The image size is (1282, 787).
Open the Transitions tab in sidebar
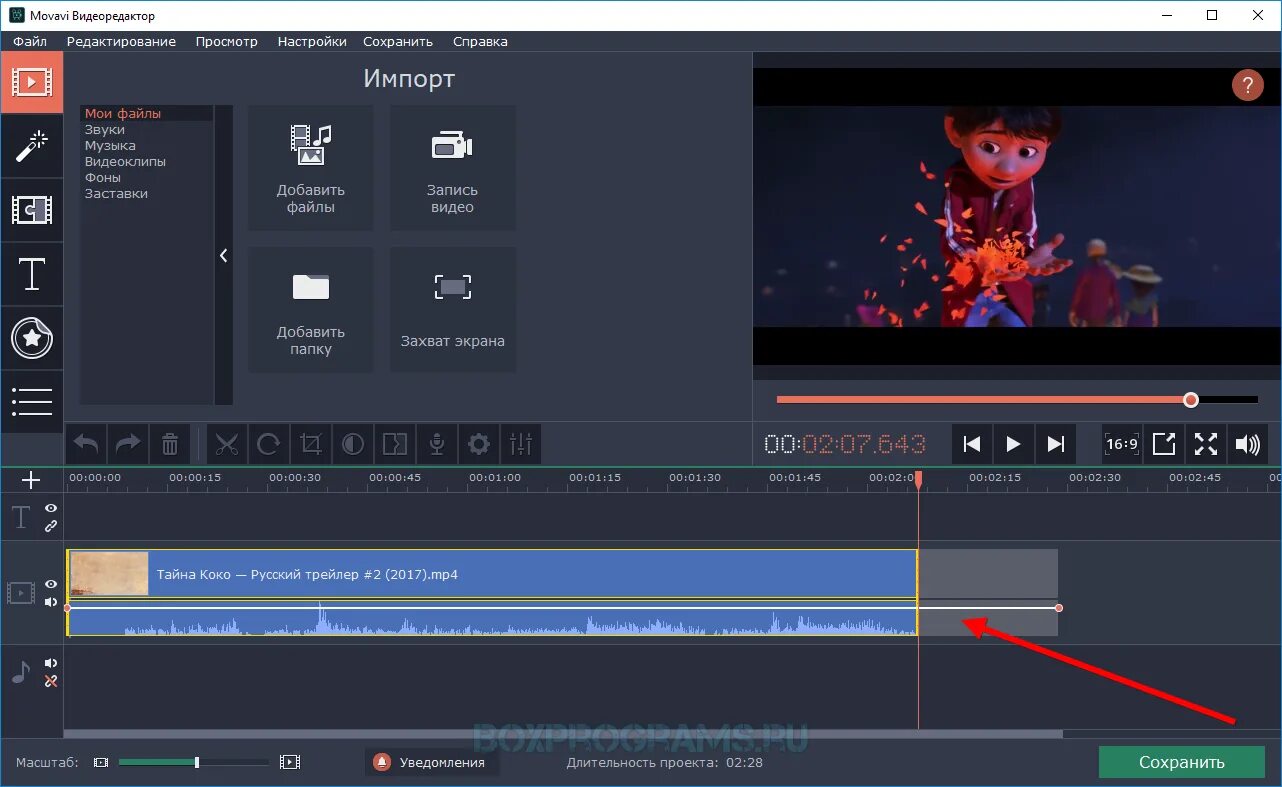pyautogui.click(x=31, y=210)
